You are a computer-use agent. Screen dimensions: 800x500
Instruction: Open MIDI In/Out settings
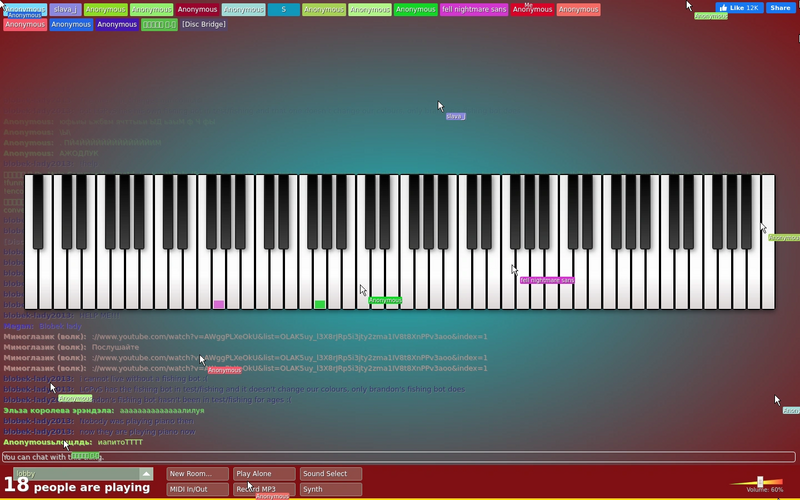pos(197,489)
